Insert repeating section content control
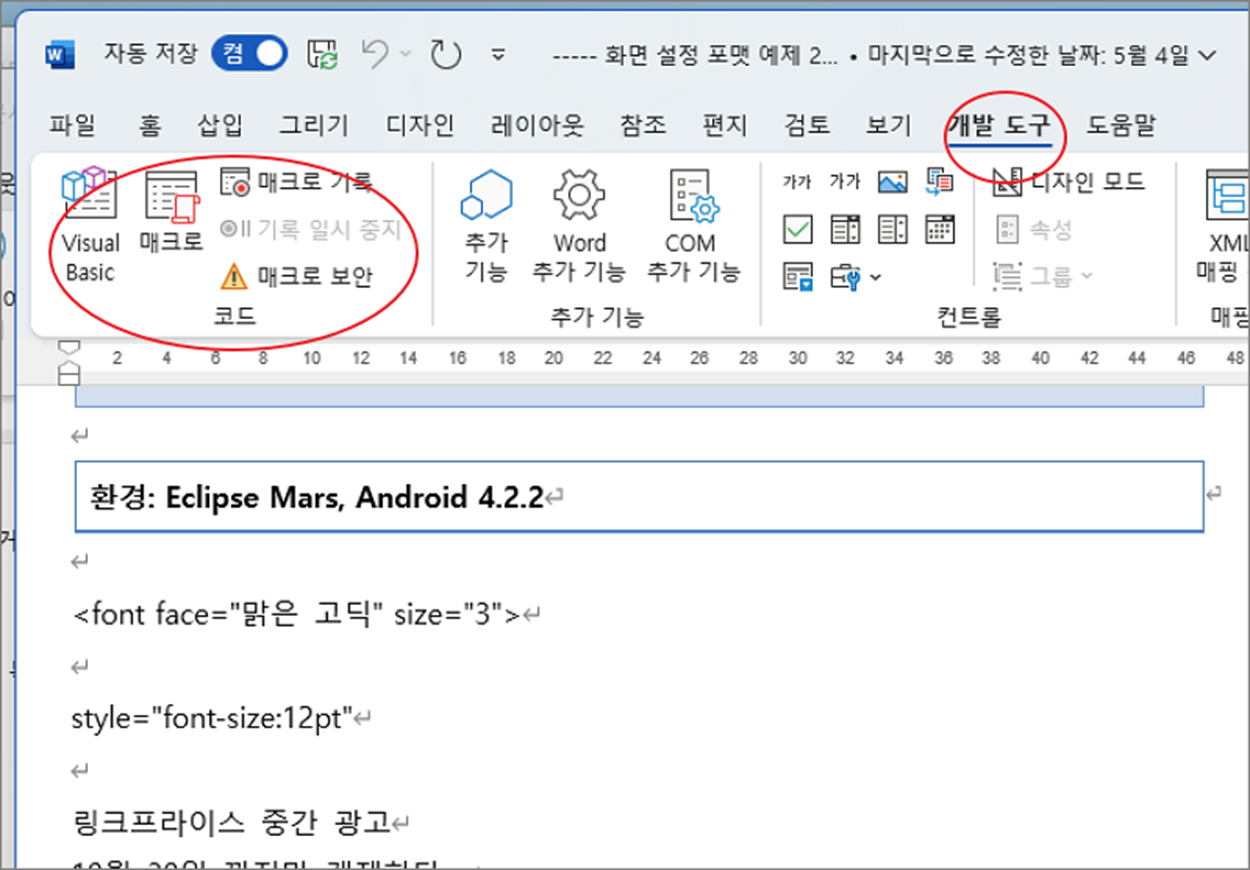 point(797,277)
